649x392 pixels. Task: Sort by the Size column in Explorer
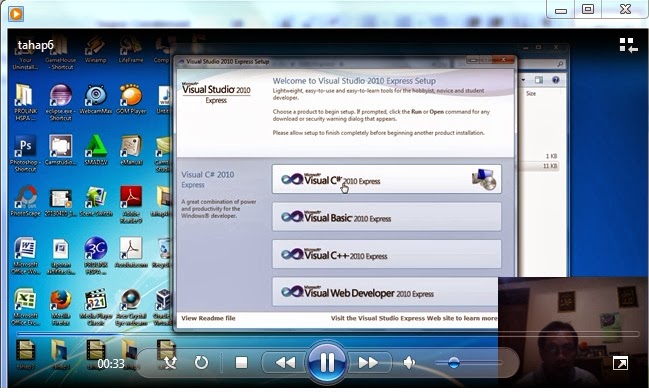[531, 94]
